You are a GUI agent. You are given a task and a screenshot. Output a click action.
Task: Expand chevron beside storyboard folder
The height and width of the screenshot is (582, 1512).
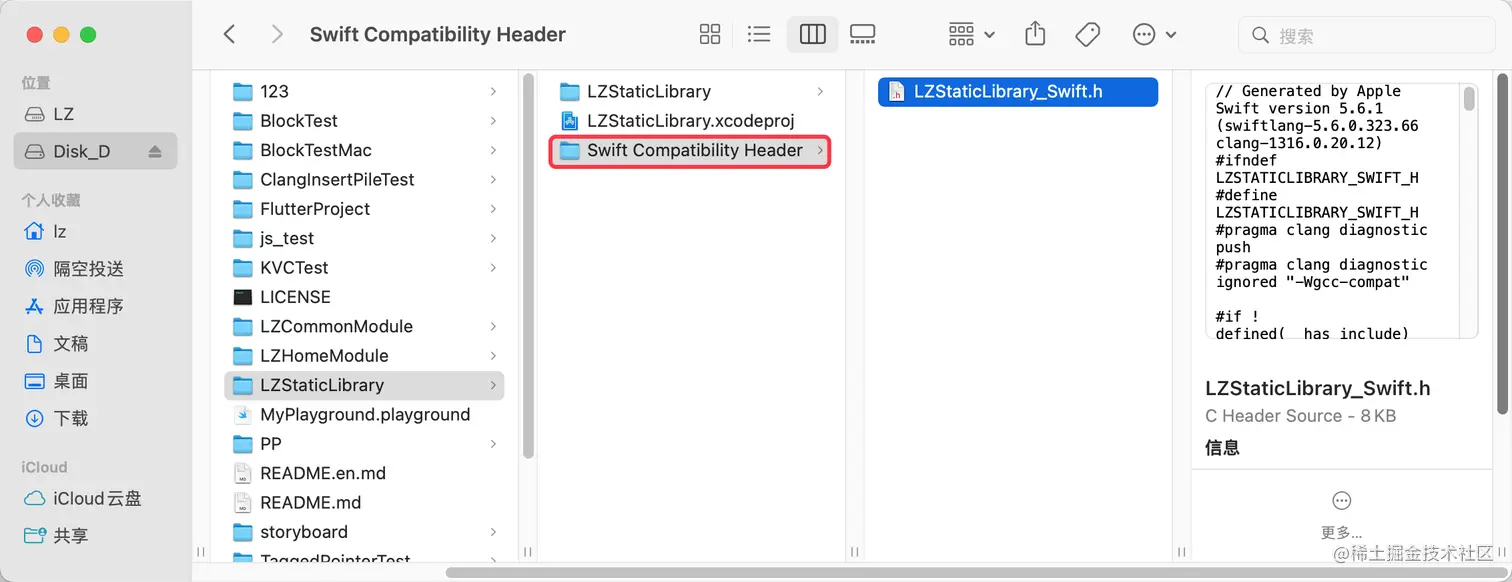tap(493, 532)
